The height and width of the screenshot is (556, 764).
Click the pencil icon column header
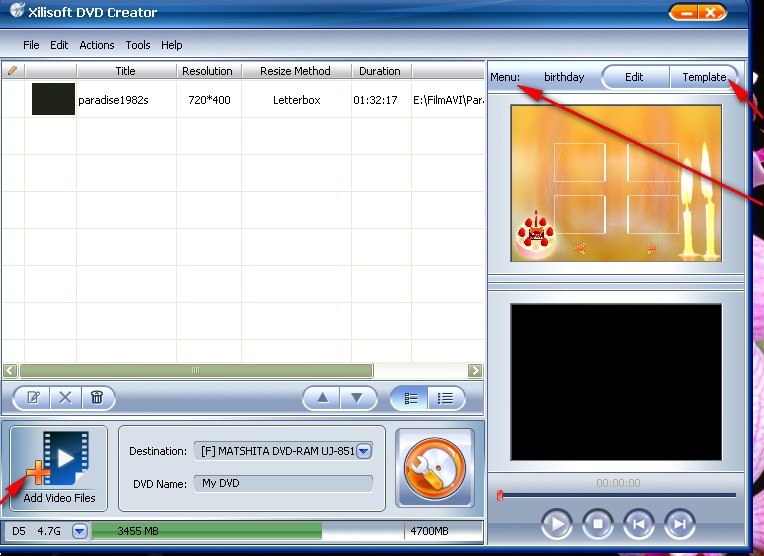pyautogui.click(x=13, y=71)
